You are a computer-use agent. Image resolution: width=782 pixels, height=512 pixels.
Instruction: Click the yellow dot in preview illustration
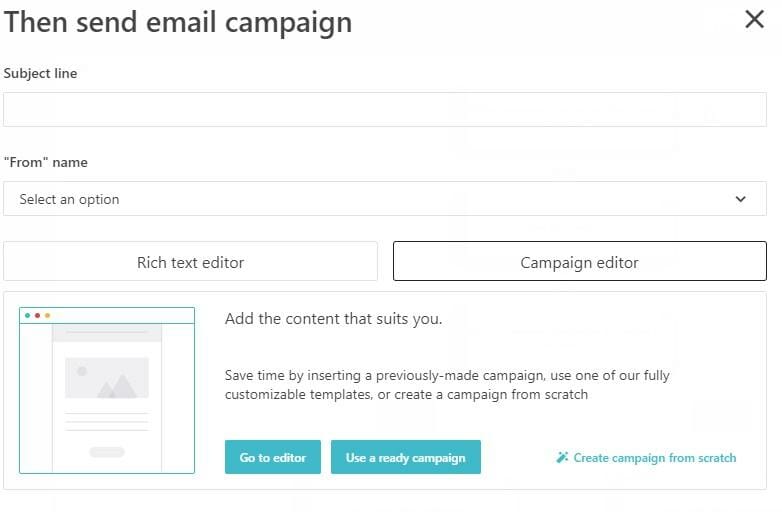coord(47,315)
